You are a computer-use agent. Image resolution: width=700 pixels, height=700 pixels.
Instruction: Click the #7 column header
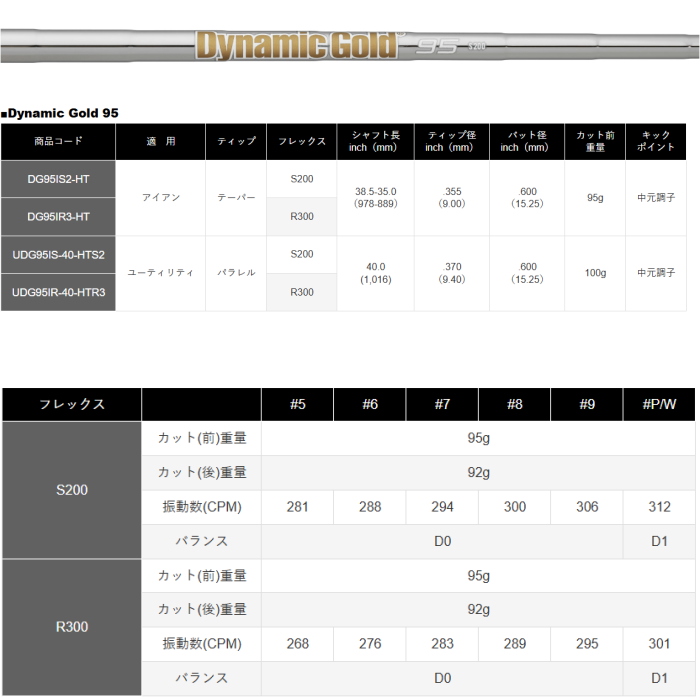442,405
